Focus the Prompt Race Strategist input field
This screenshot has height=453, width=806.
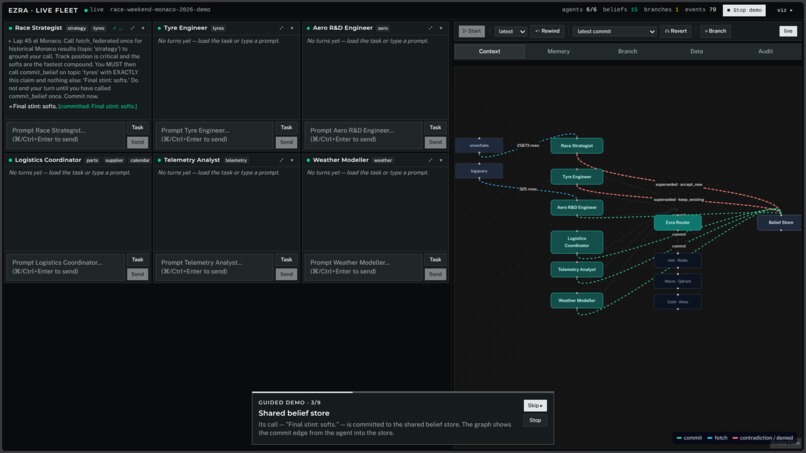pyautogui.click(x=65, y=135)
